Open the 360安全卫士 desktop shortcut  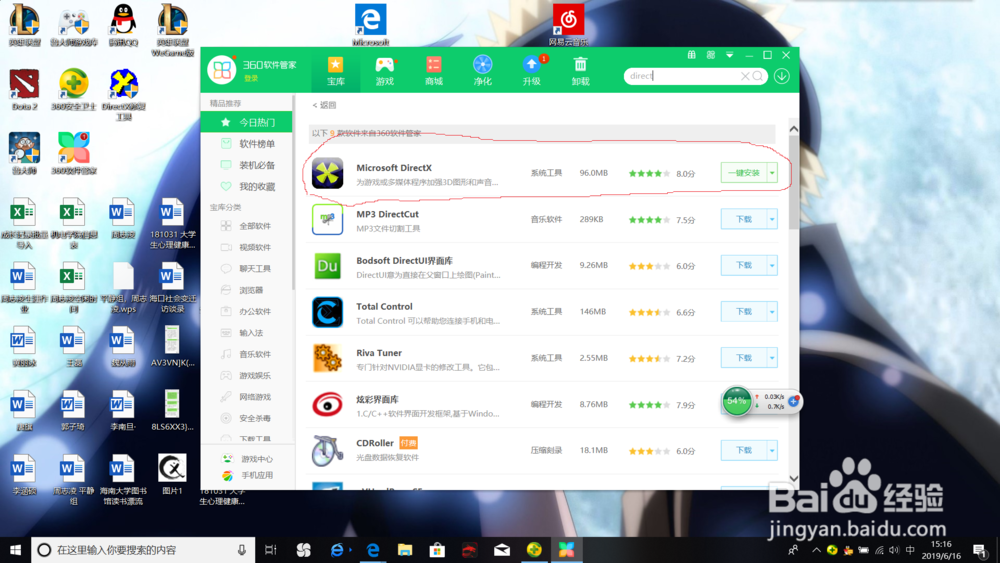point(74,89)
